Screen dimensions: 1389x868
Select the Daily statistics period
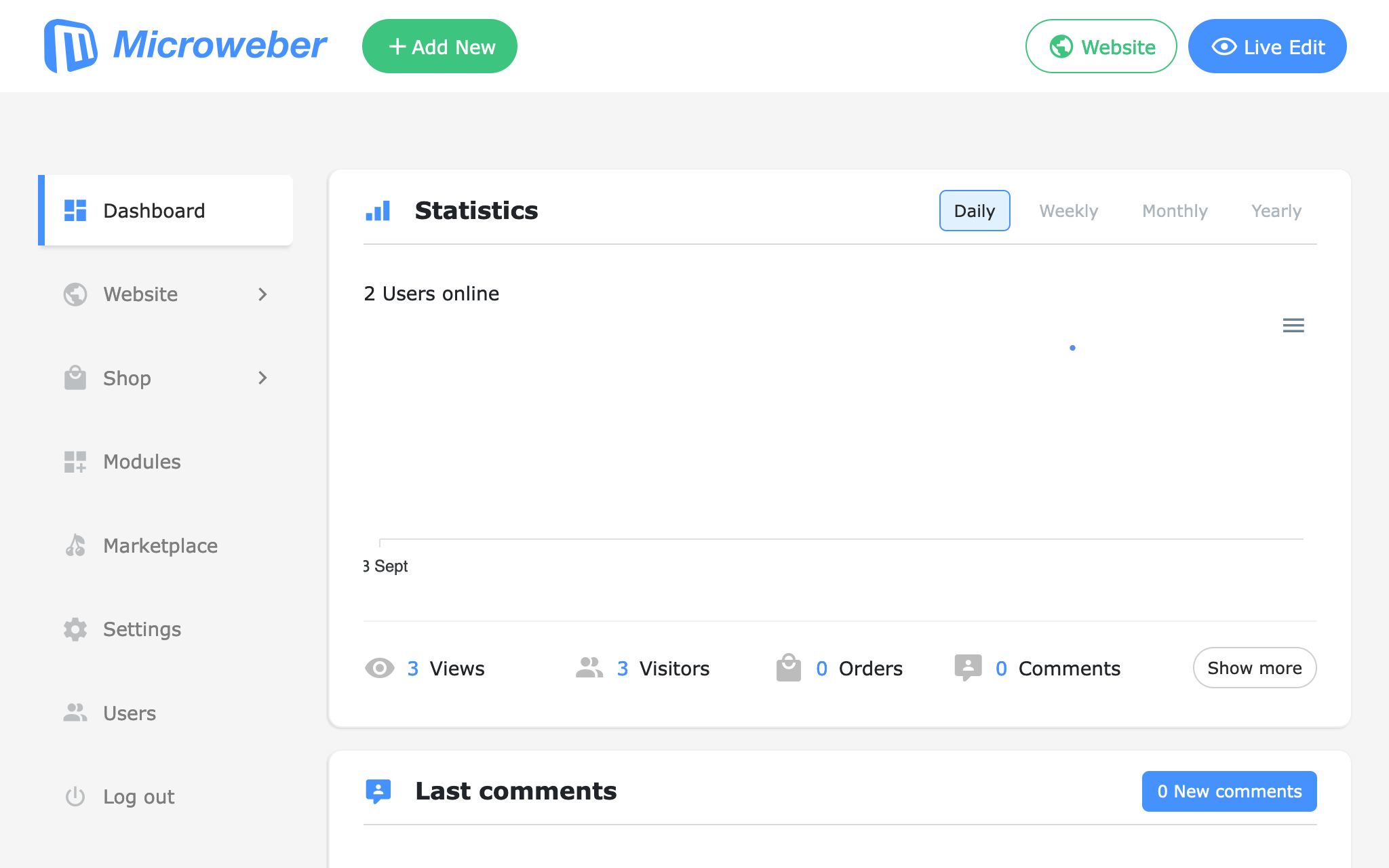click(x=974, y=211)
